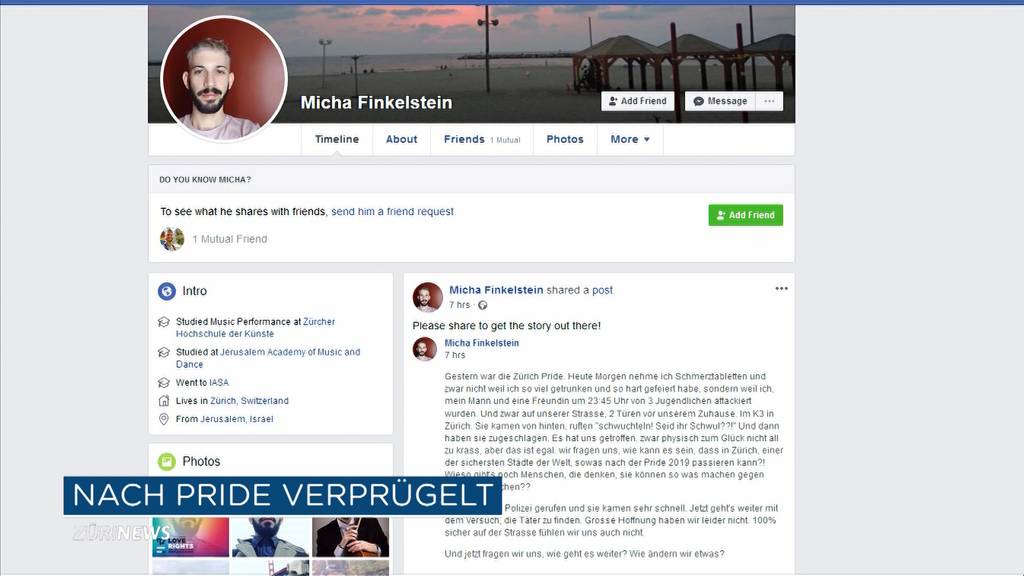Click the green Add Friend button
The width and height of the screenshot is (1024, 576).
coord(745,215)
